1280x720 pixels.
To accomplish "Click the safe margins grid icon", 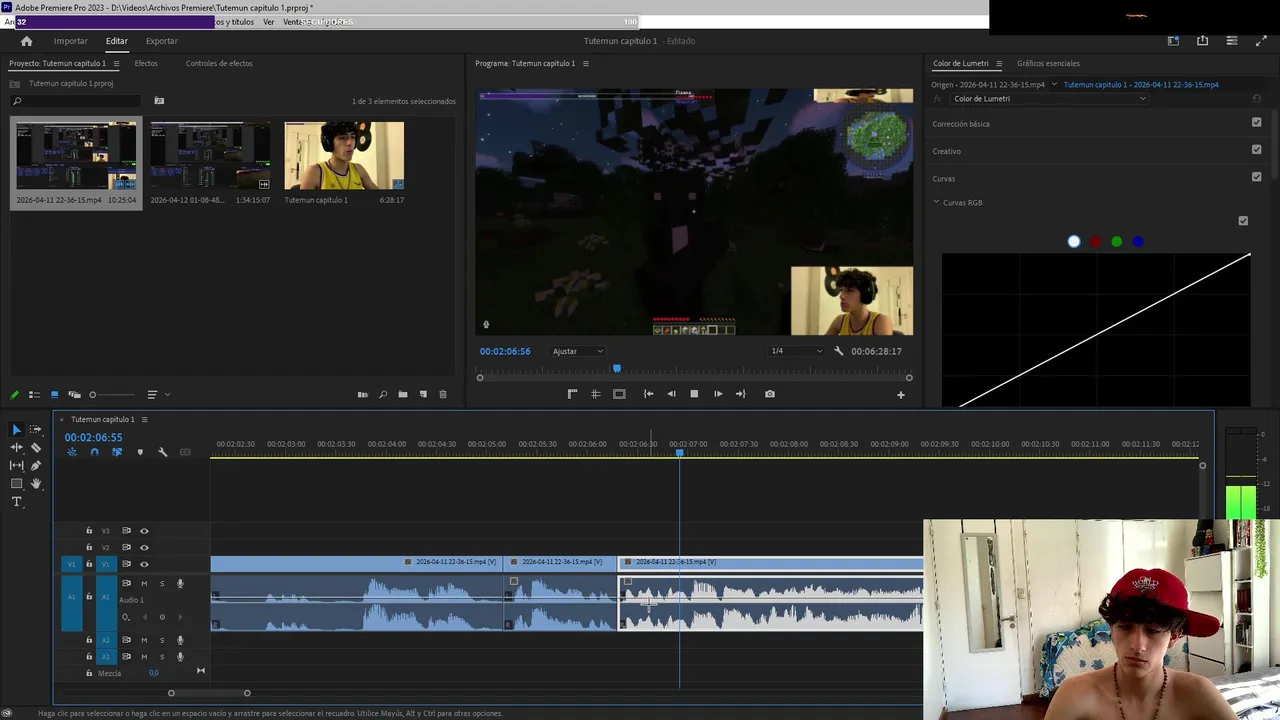I will point(595,394).
